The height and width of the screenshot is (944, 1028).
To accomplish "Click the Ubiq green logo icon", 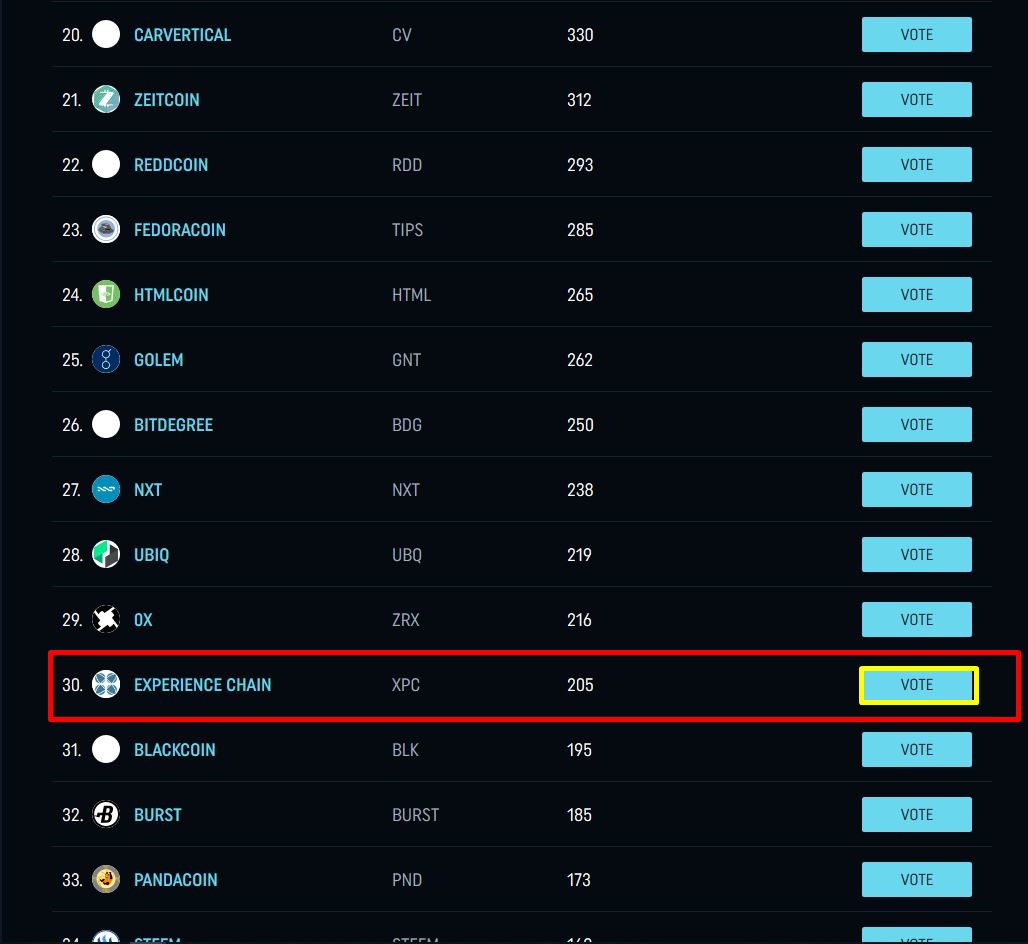I will click(106, 555).
